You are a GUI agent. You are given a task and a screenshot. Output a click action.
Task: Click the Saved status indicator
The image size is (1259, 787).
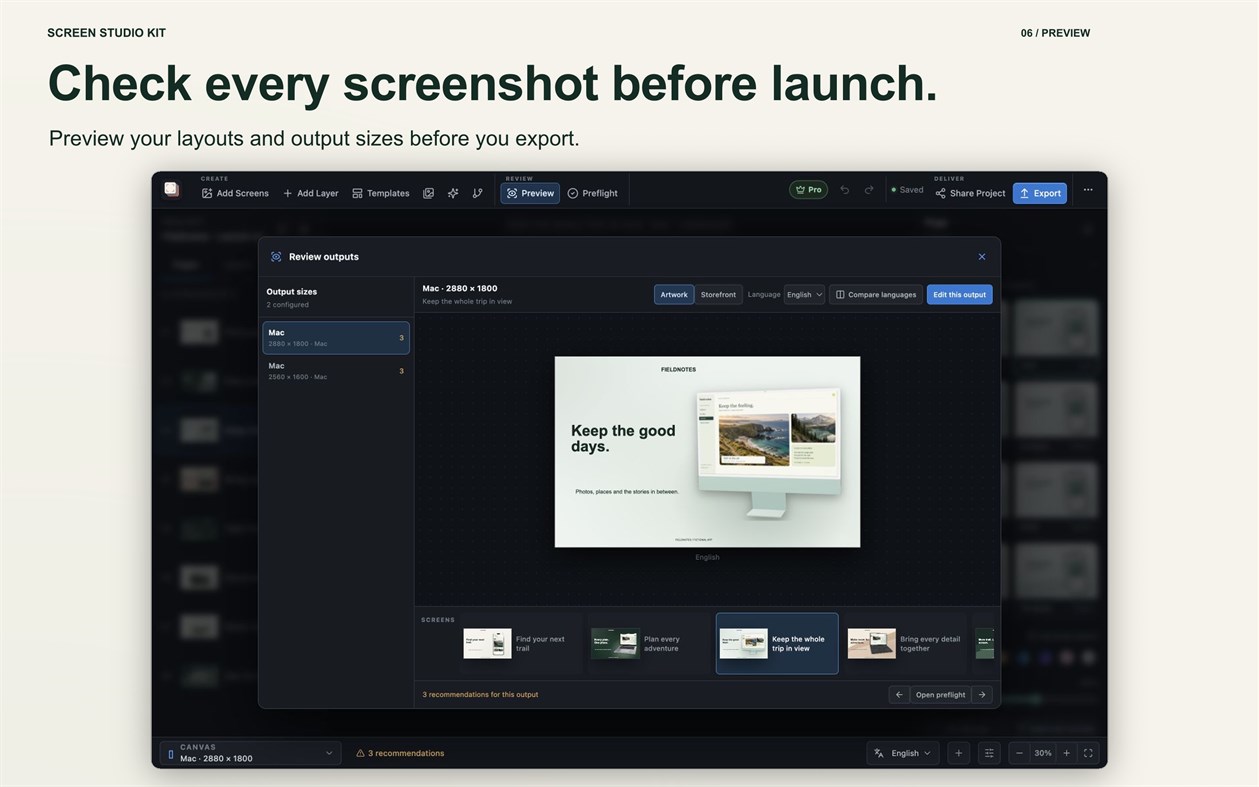[908, 190]
